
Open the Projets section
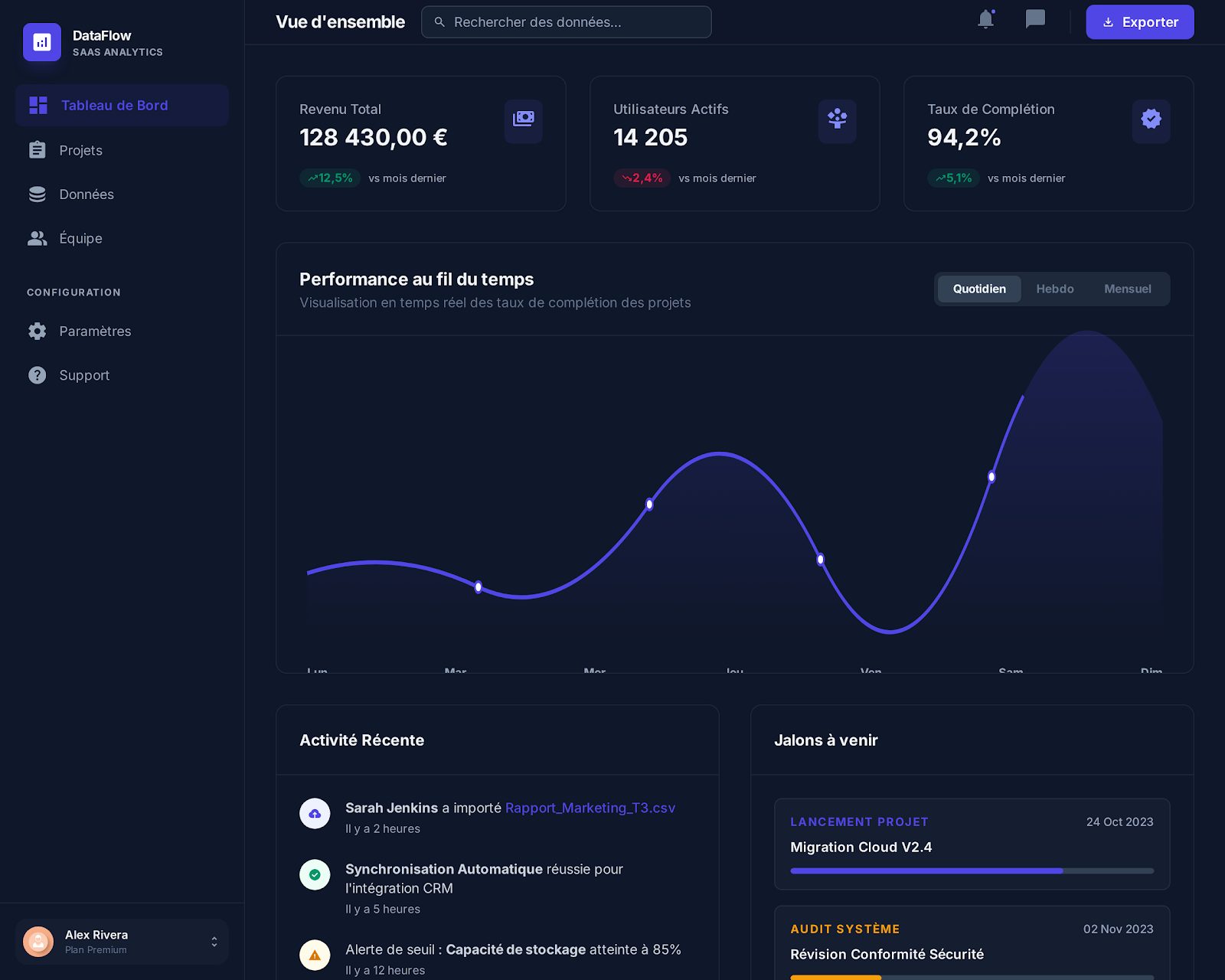tap(80, 150)
